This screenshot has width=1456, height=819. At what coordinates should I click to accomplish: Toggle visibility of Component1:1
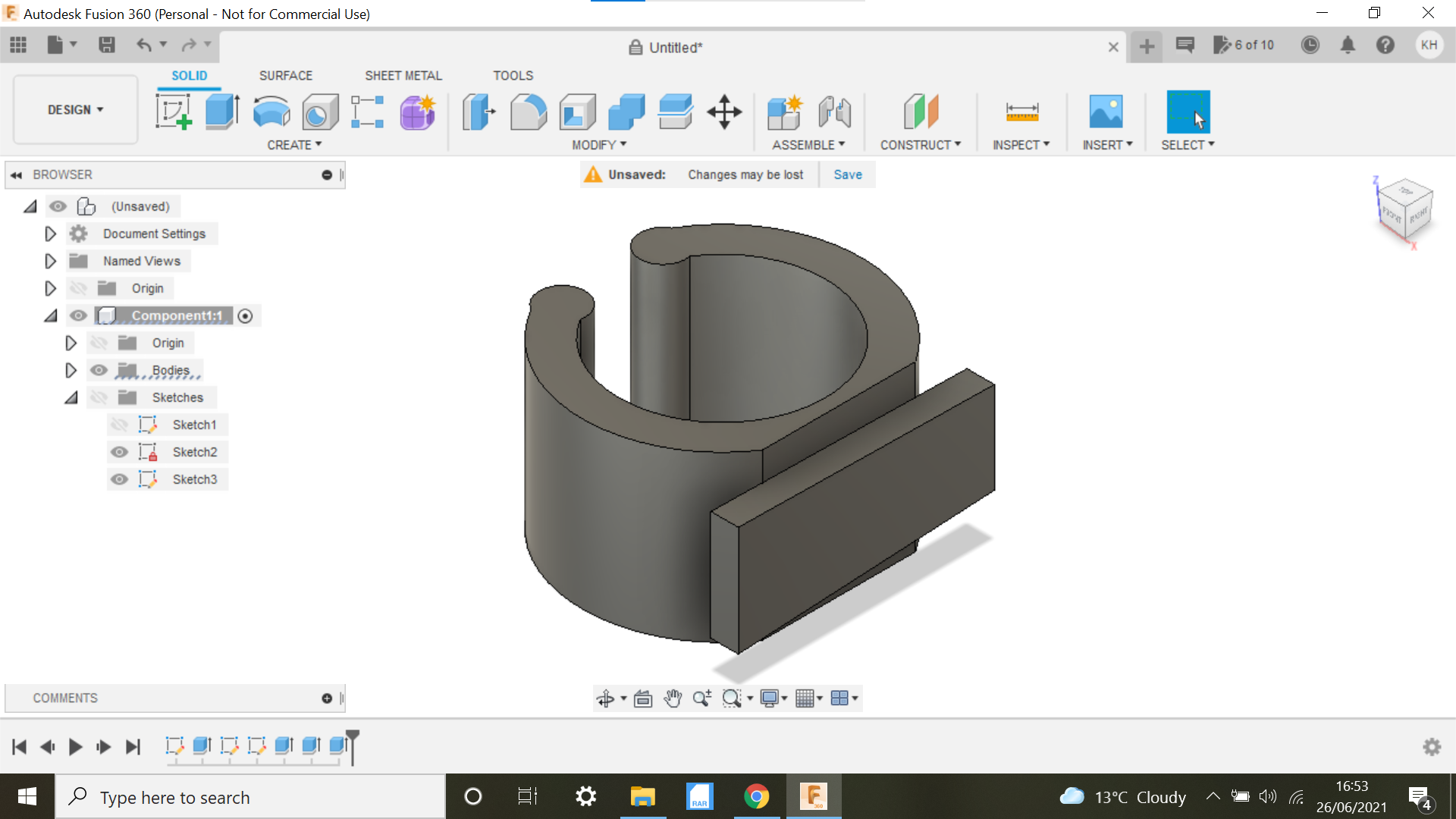[x=78, y=315]
